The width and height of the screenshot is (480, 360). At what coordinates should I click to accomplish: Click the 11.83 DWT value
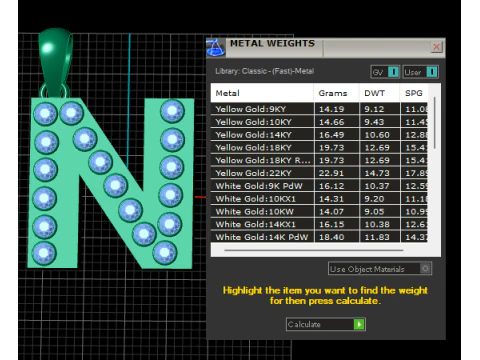(377, 237)
